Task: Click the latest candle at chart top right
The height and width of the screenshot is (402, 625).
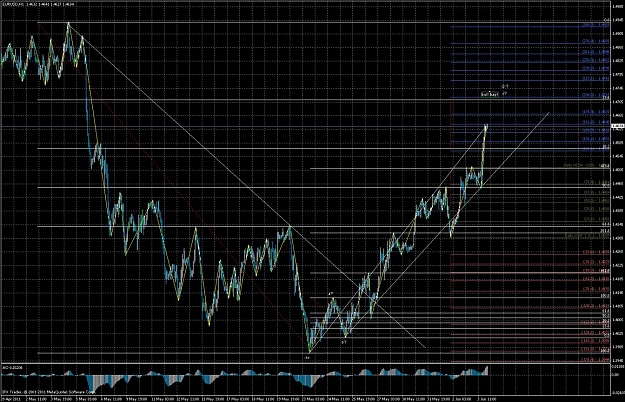Action: click(486, 127)
